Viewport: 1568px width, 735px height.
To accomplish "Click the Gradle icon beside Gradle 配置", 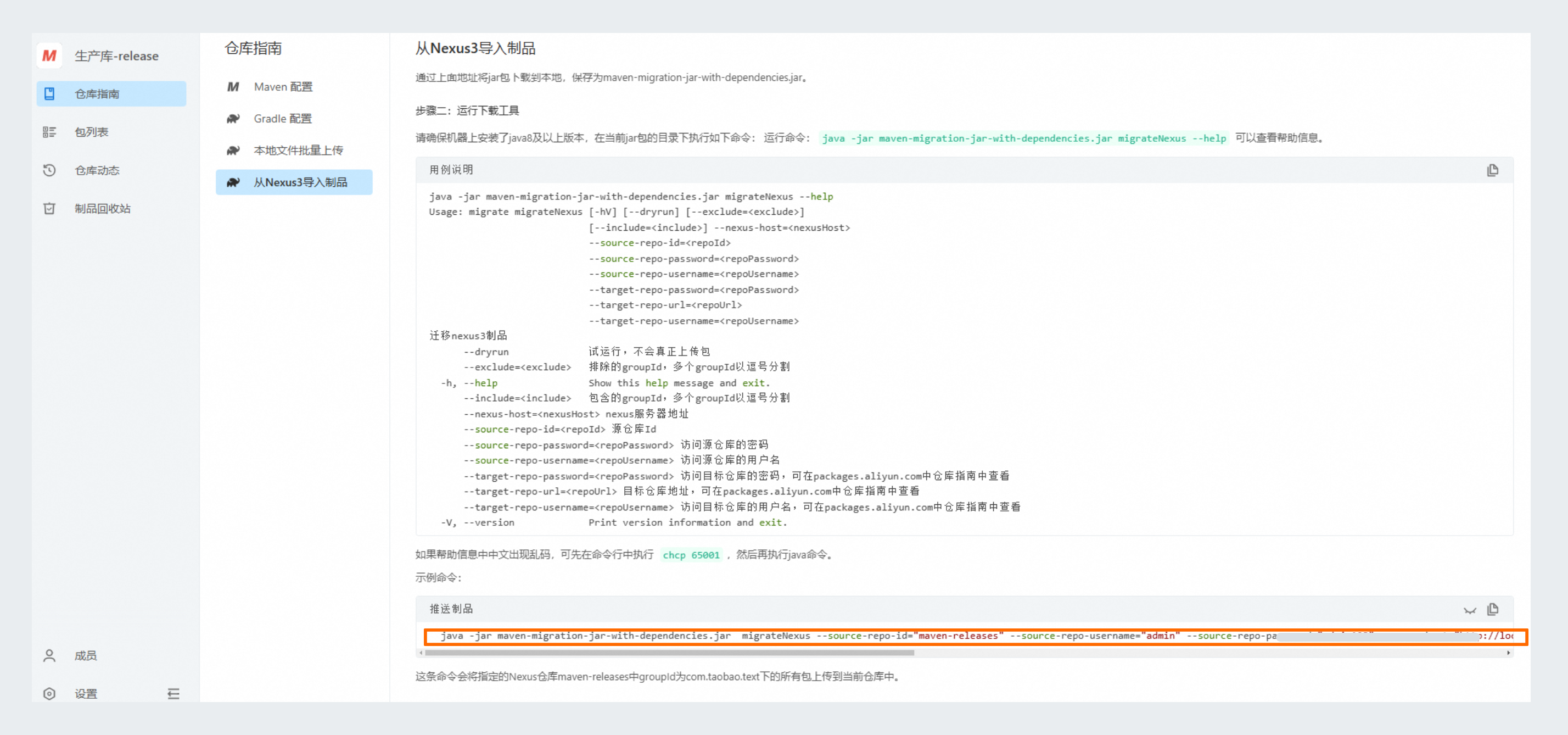I will pos(233,119).
